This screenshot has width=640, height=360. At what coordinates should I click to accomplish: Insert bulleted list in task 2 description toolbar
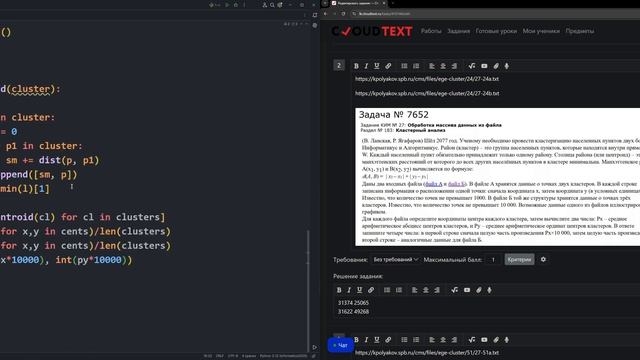[404, 66]
